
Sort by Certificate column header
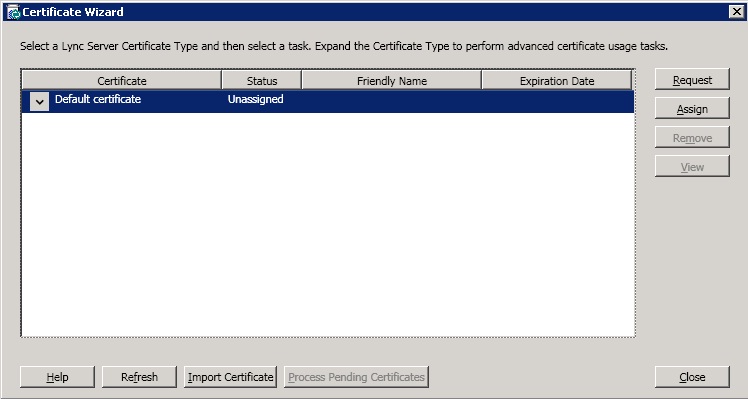pos(122,80)
